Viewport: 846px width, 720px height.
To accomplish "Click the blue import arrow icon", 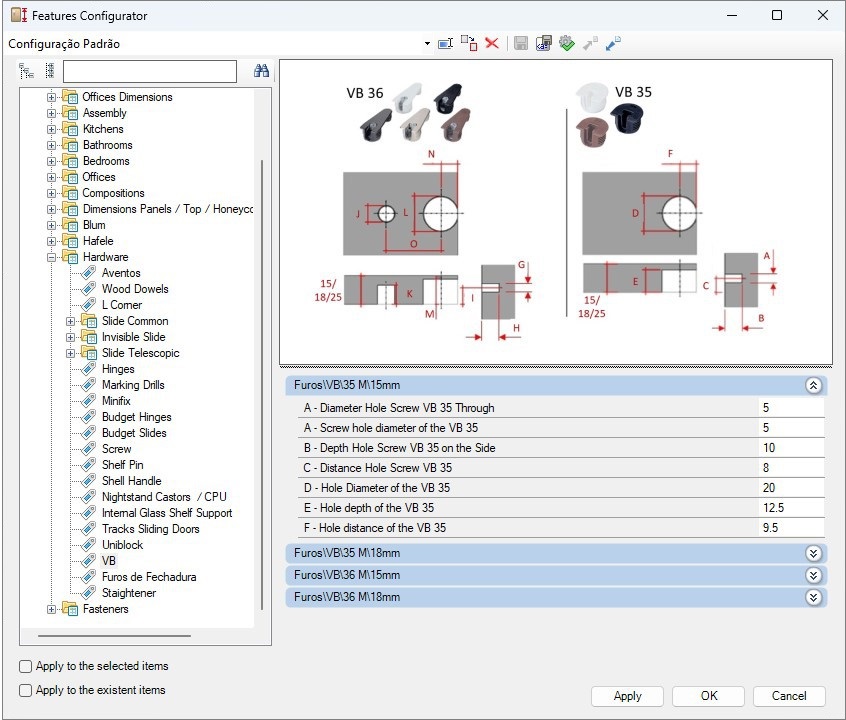I will [613, 43].
